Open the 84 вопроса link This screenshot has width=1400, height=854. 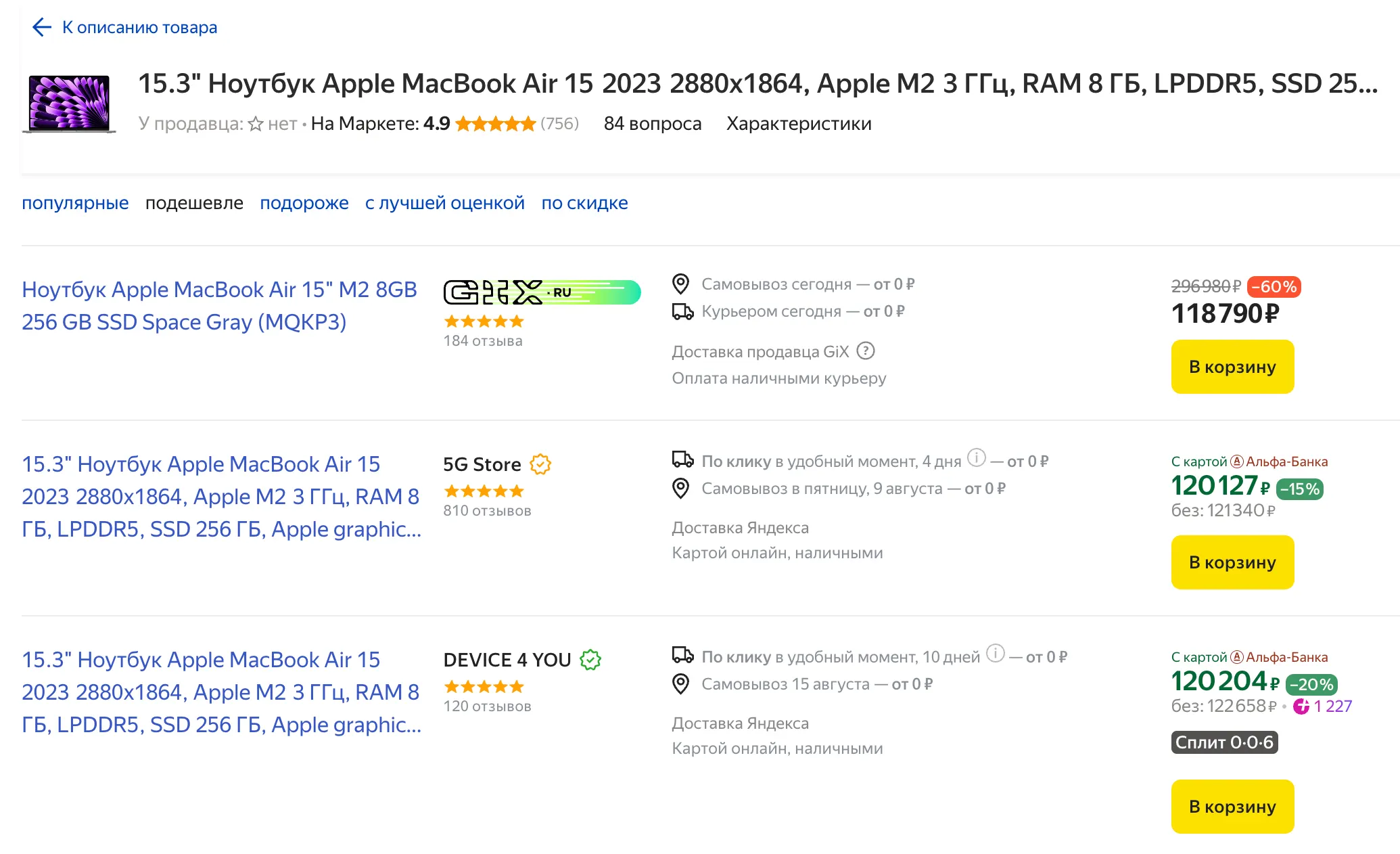[652, 124]
